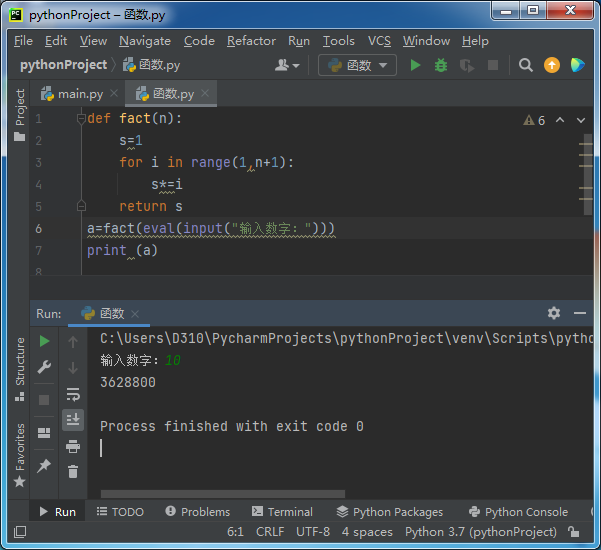The width and height of the screenshot is (601, 550).
Task: Change the CRLF line separator
Action: (x=270, y=532)
